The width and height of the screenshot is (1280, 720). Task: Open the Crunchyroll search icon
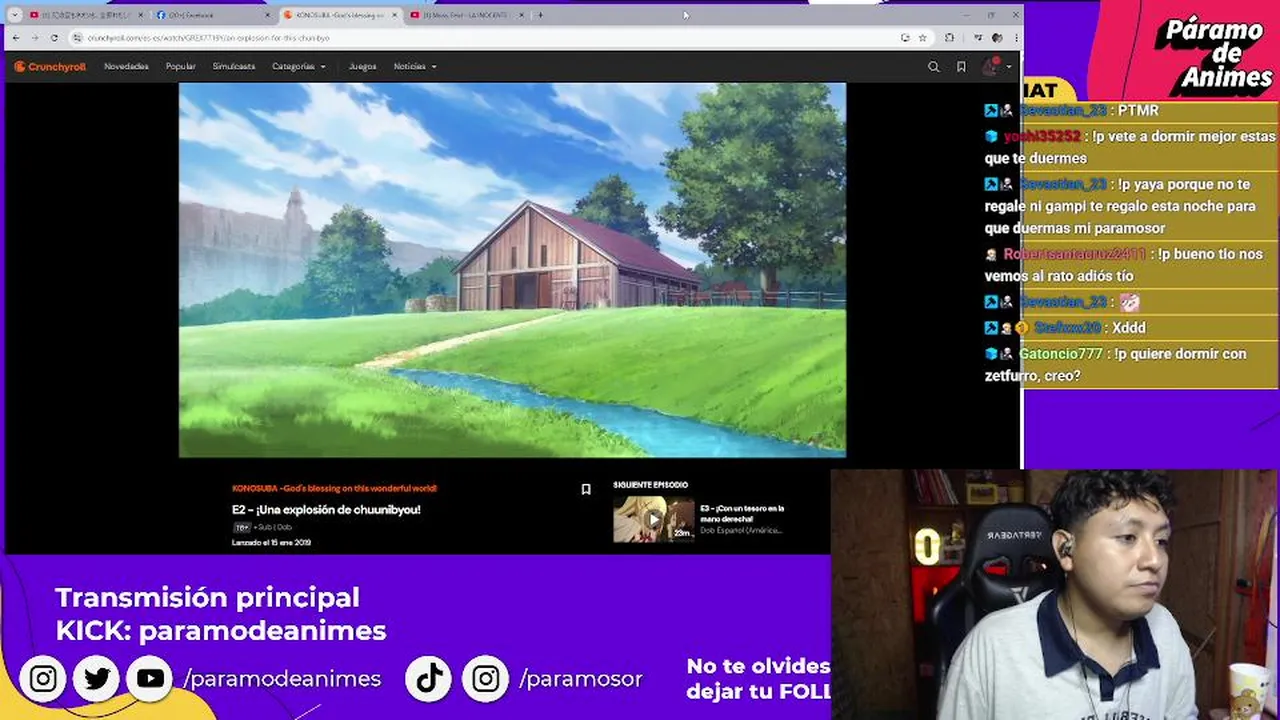point(934,67)
